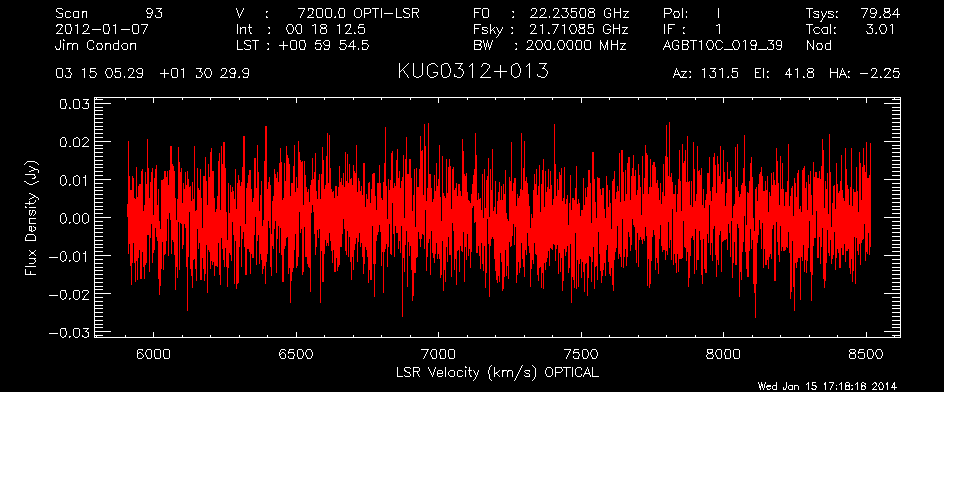This screenshot has width=962, height=490.
Task: Click the 7000 tick label on velocity axis
Action: tap(439, 354)
